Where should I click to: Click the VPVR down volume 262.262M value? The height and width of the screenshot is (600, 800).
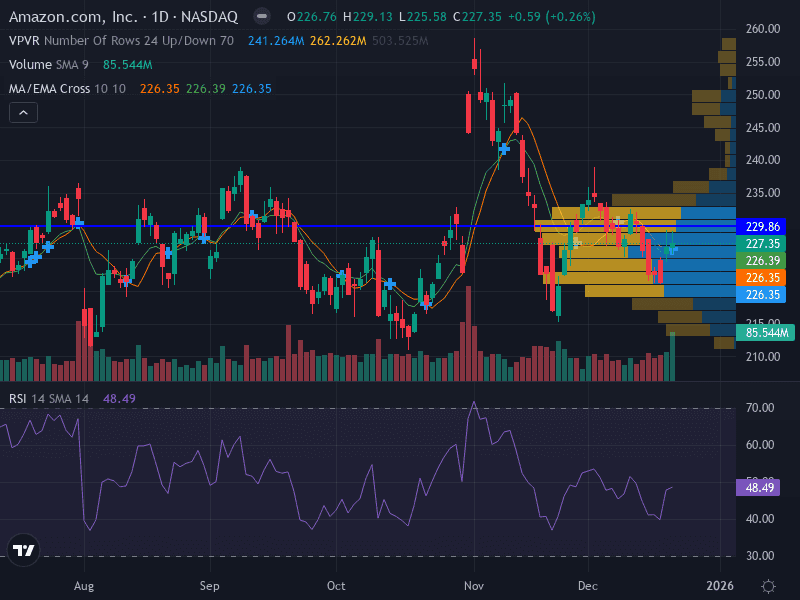pos(338,41)
